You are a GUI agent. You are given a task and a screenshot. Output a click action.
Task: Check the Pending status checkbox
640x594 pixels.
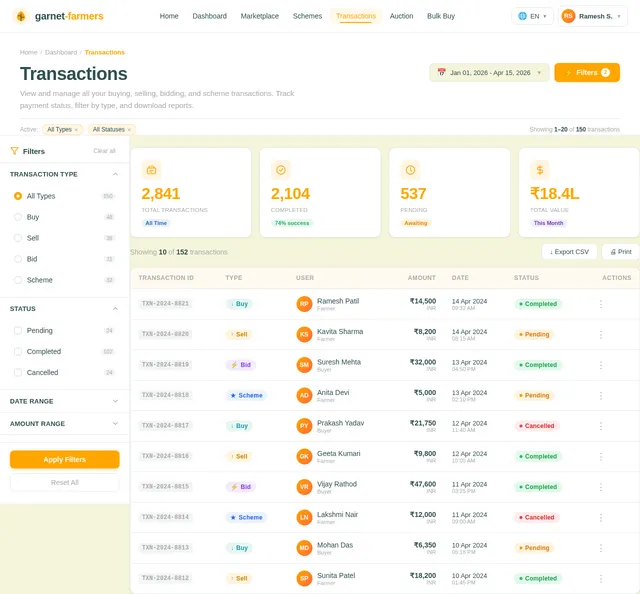(x=18, y=330)
